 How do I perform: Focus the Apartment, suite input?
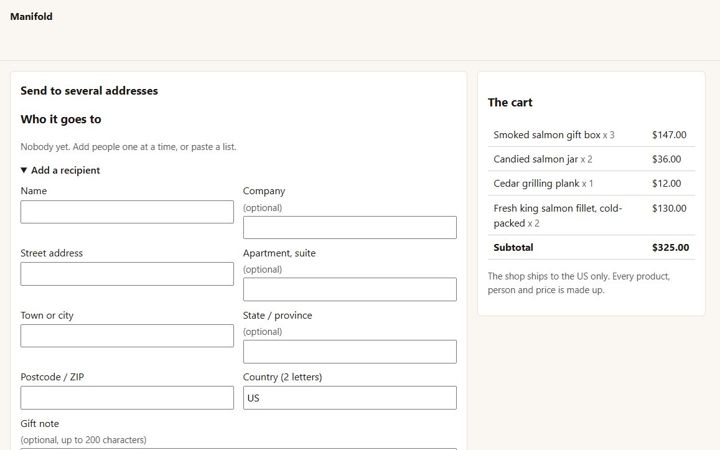click(x=350, y=289)
